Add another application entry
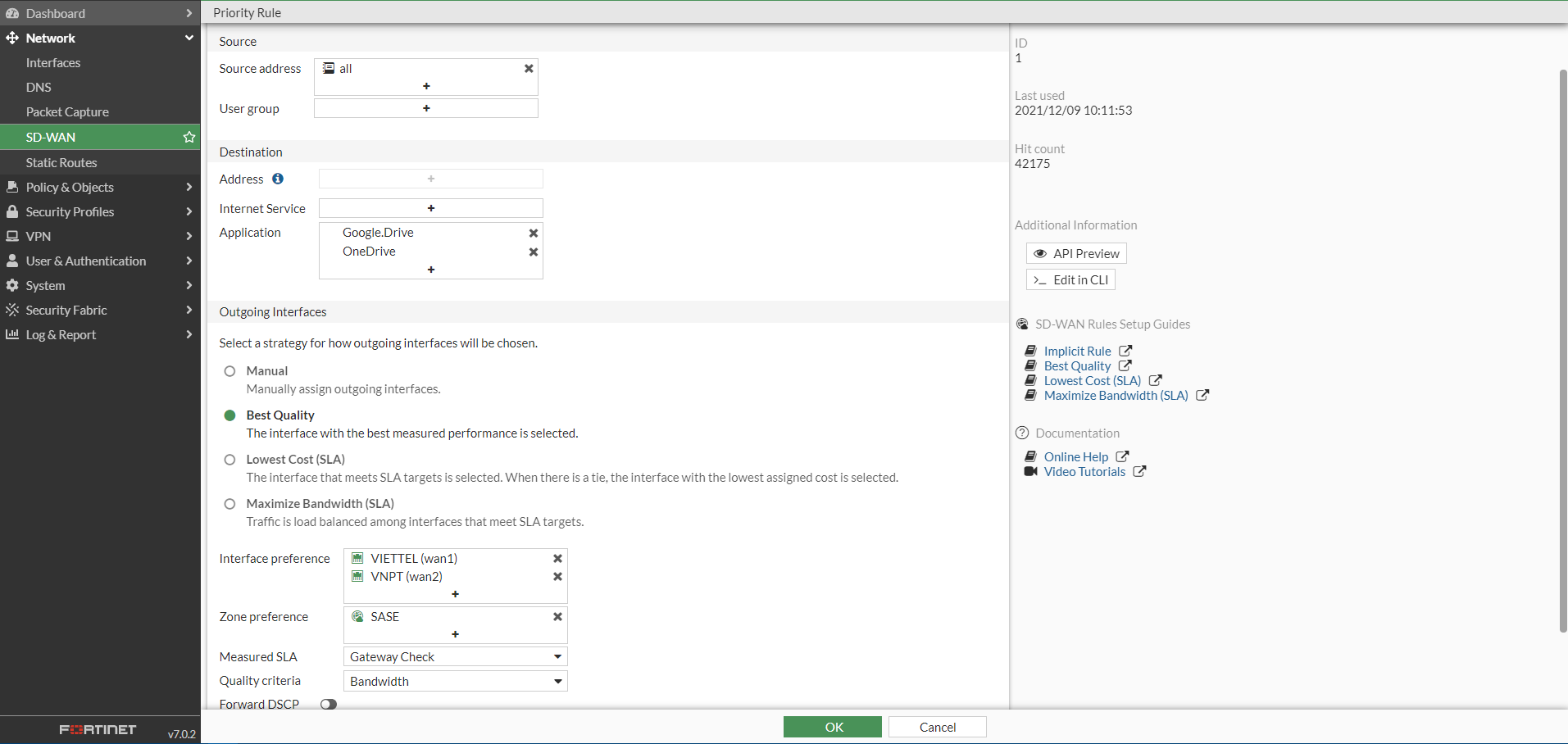Image resolution: width=1568 pixels, height=744 pixels. 431,270
